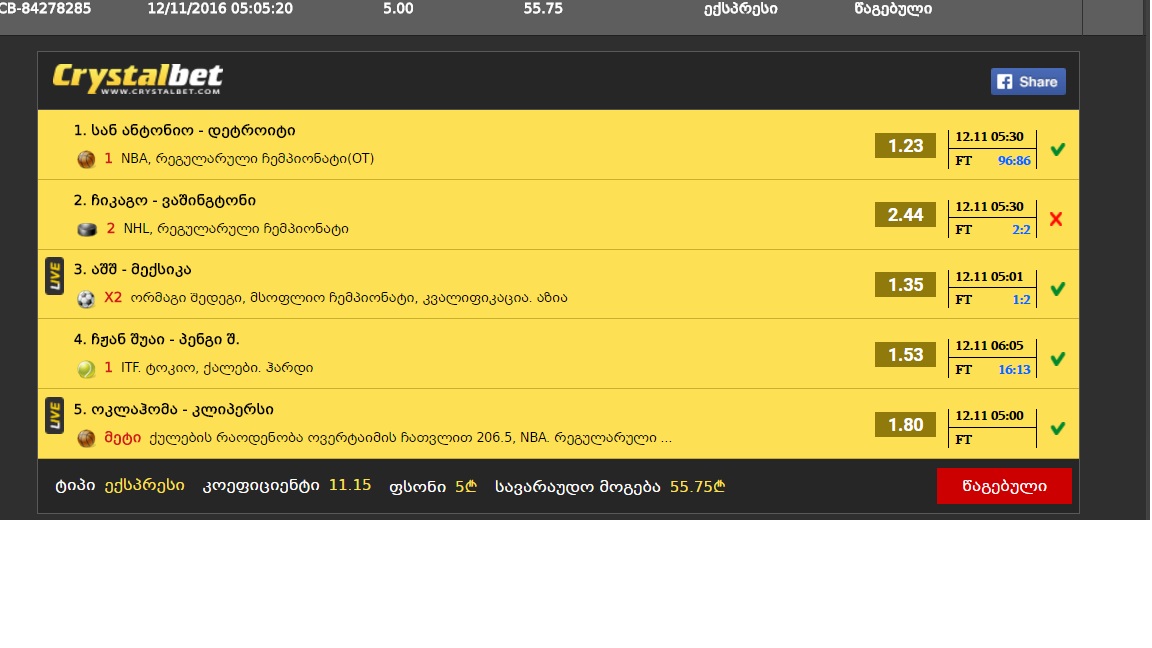1152x648 pixels.
Task: Click 55.75 value in header row
Action: [543, 9]
